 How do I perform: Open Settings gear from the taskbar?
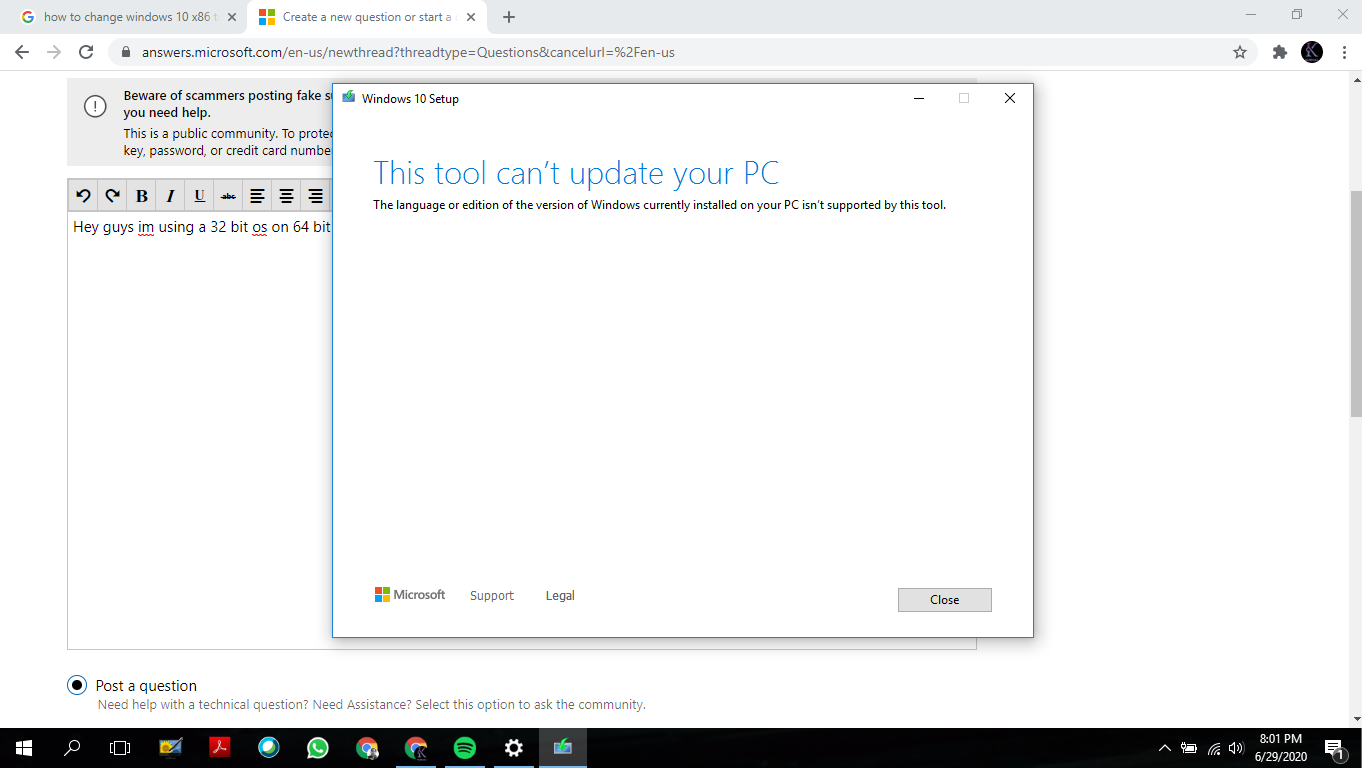513,747
